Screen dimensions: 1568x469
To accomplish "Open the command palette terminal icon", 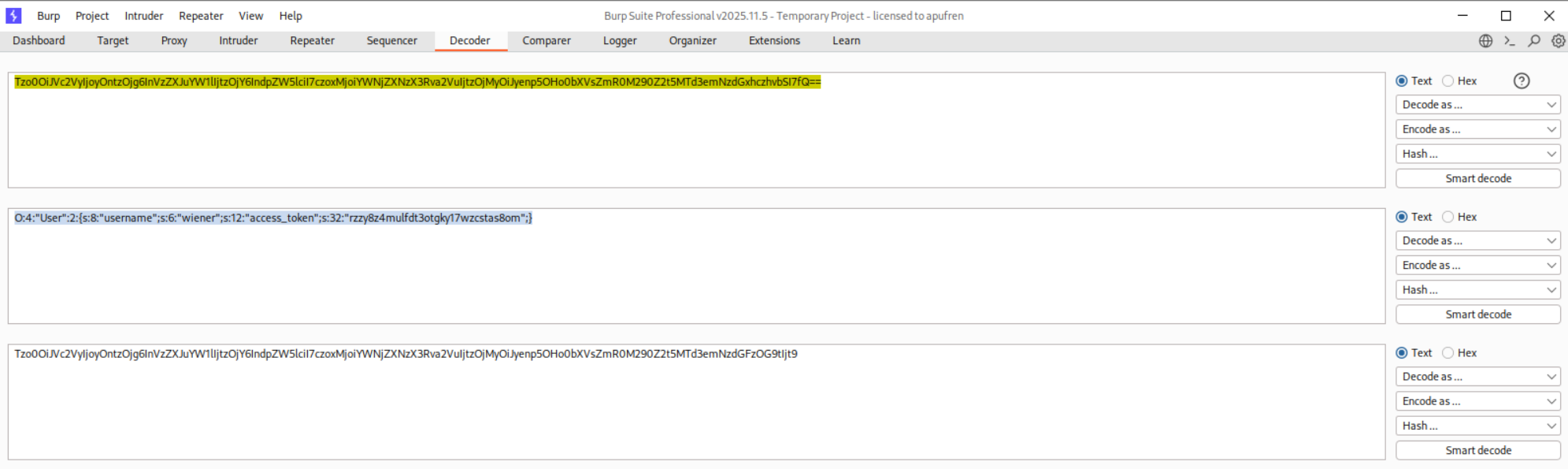I will pos(1510,41).
